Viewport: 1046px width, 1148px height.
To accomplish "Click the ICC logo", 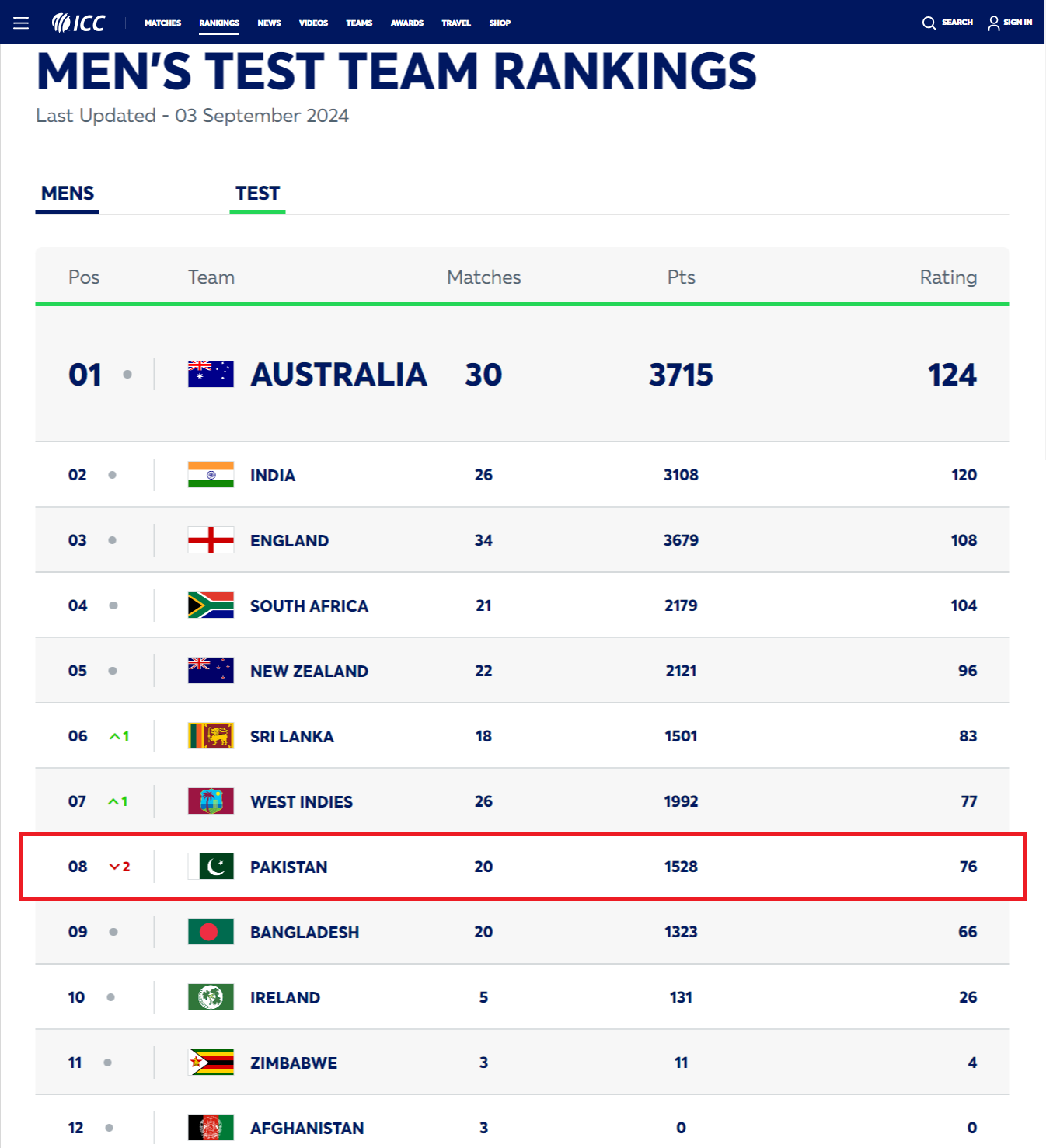I will pyautogui.click(x=78, y=23).
